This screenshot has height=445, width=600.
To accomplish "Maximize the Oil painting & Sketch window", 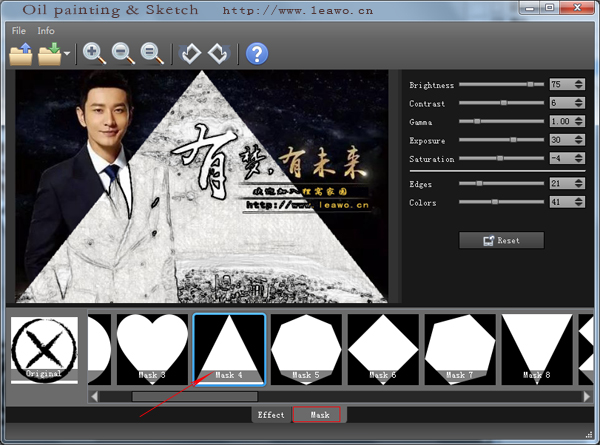I will click(x=549, y=8).
